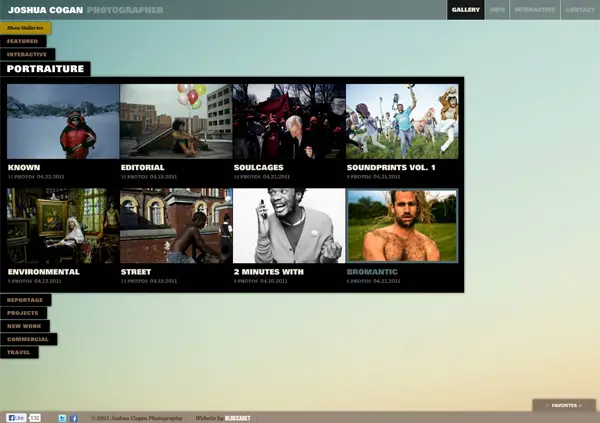Switch to the Gallery tab
This screenshot has width=600, height=423.
pyautogui.click(x=465, y=10)
